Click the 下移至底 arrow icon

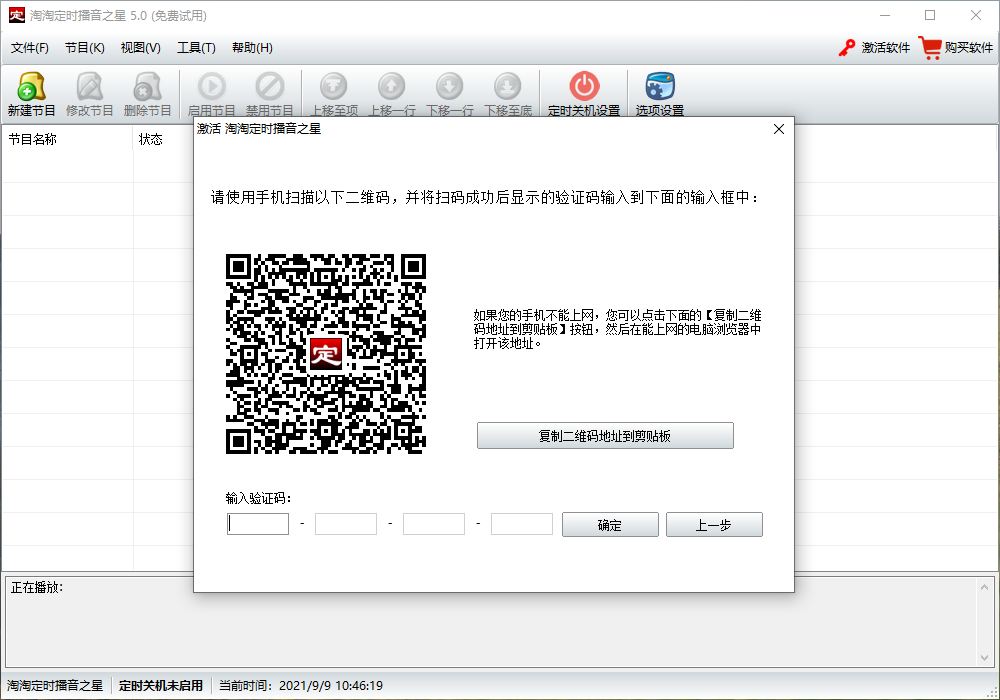[508, 87]
